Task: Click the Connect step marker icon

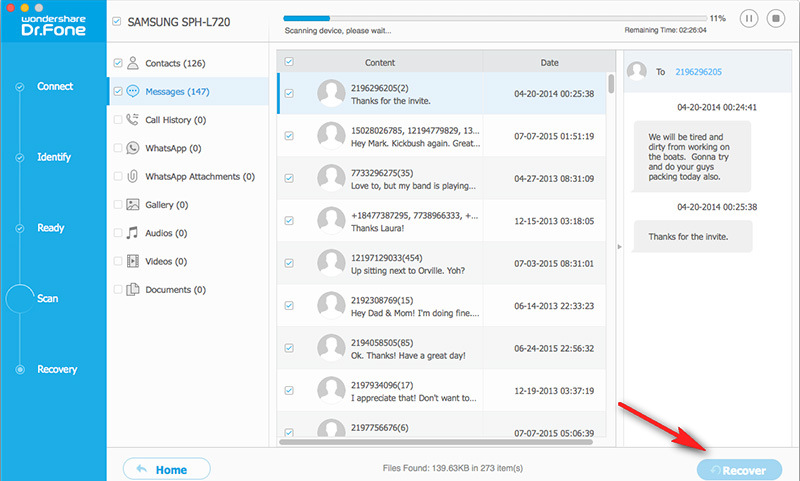Action: pyautogui.click(x=19, y=87)
